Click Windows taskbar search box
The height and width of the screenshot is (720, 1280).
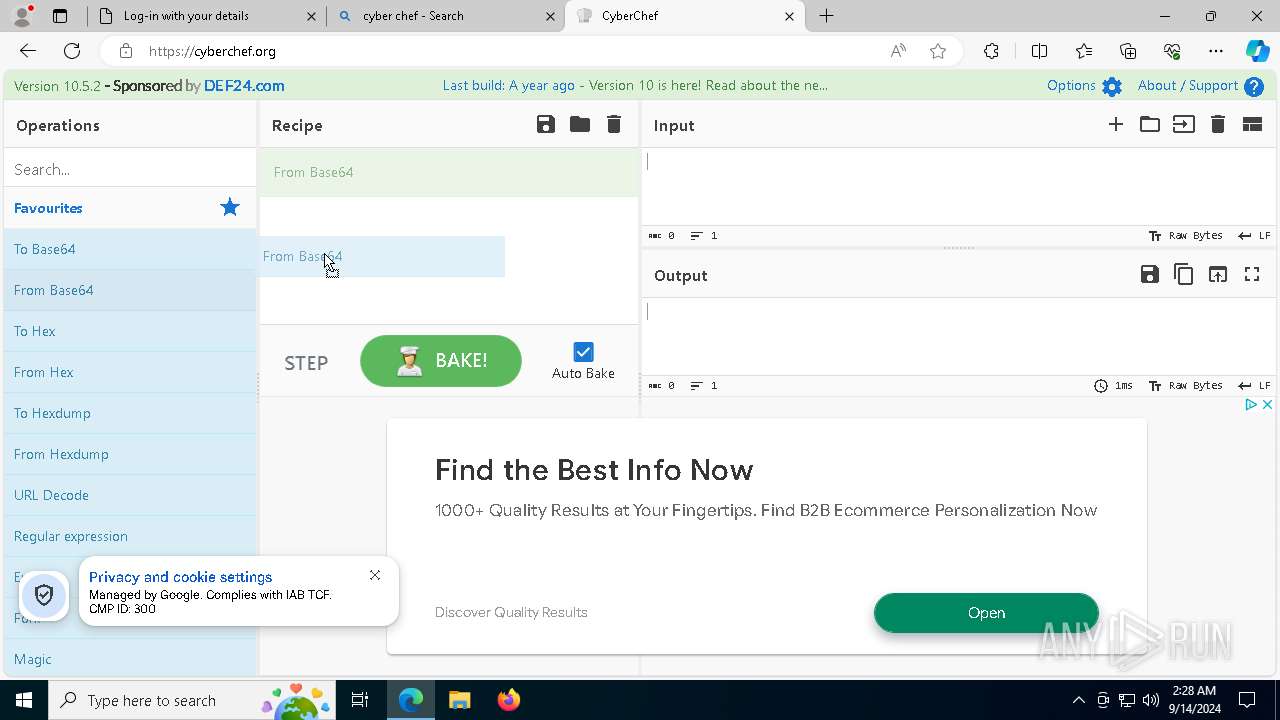[190, 700]
